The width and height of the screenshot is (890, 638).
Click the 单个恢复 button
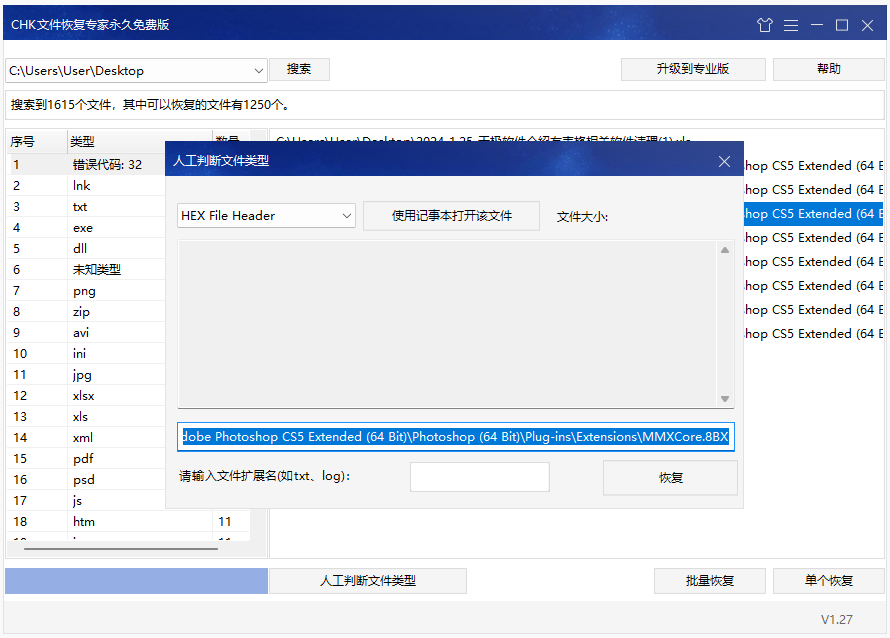828,580
